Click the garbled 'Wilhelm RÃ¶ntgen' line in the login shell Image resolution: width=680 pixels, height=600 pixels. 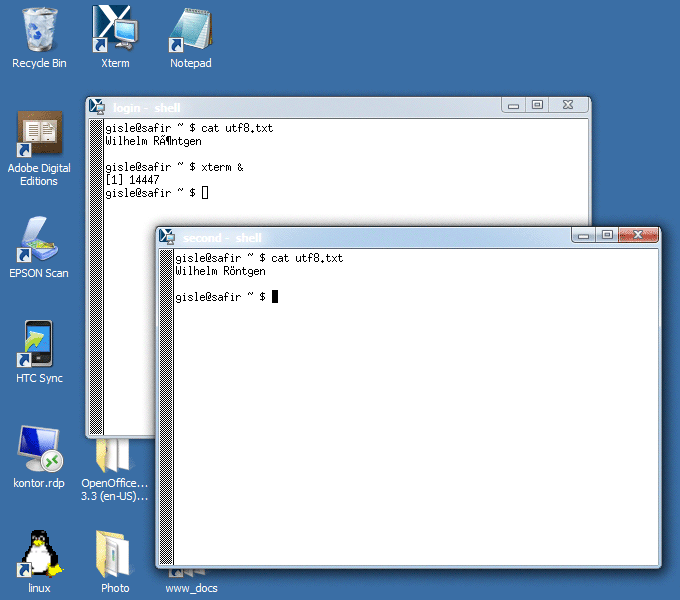coord(154,141)
